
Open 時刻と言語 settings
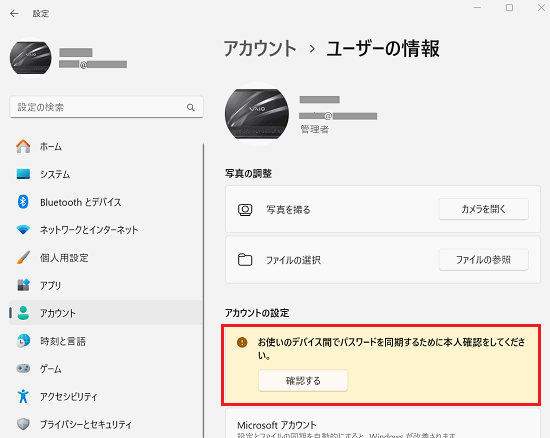[106, 341]
